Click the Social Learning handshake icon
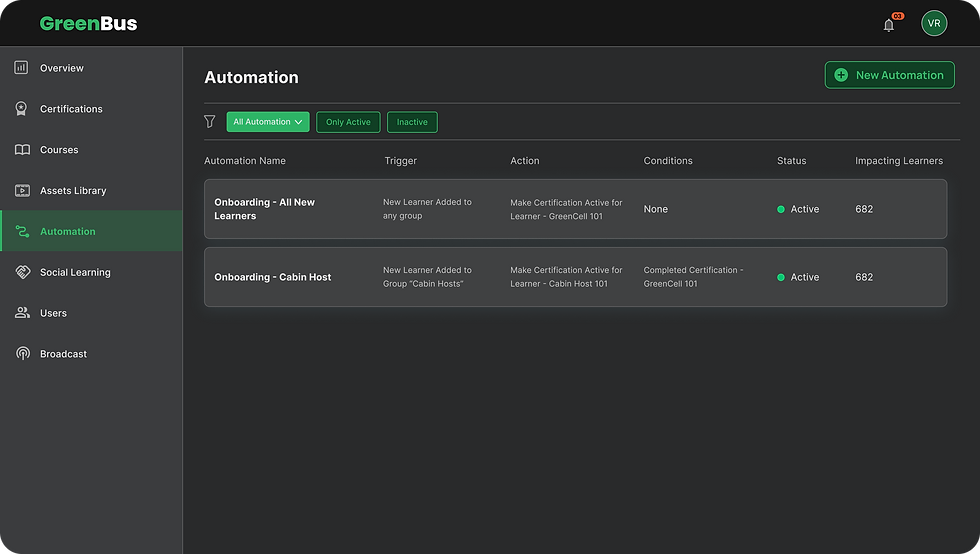980x554 pixels. click(x=21, y=272)
